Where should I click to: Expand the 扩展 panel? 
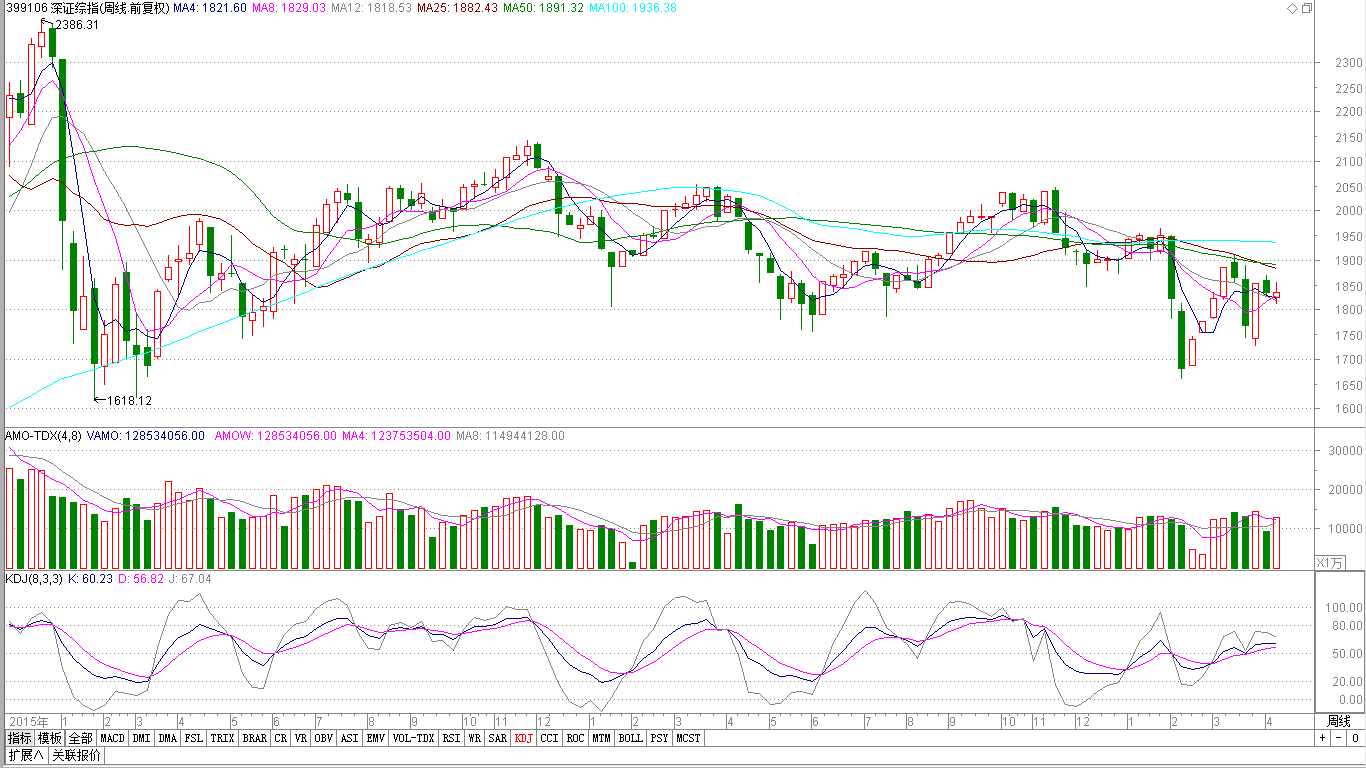(x=25, y=755)
